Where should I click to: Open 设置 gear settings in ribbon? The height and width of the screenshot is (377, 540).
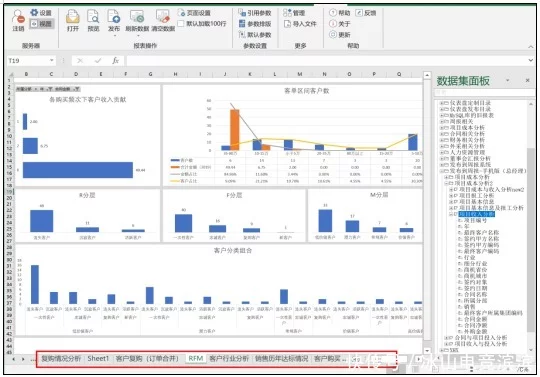click(x=41, y=13)
